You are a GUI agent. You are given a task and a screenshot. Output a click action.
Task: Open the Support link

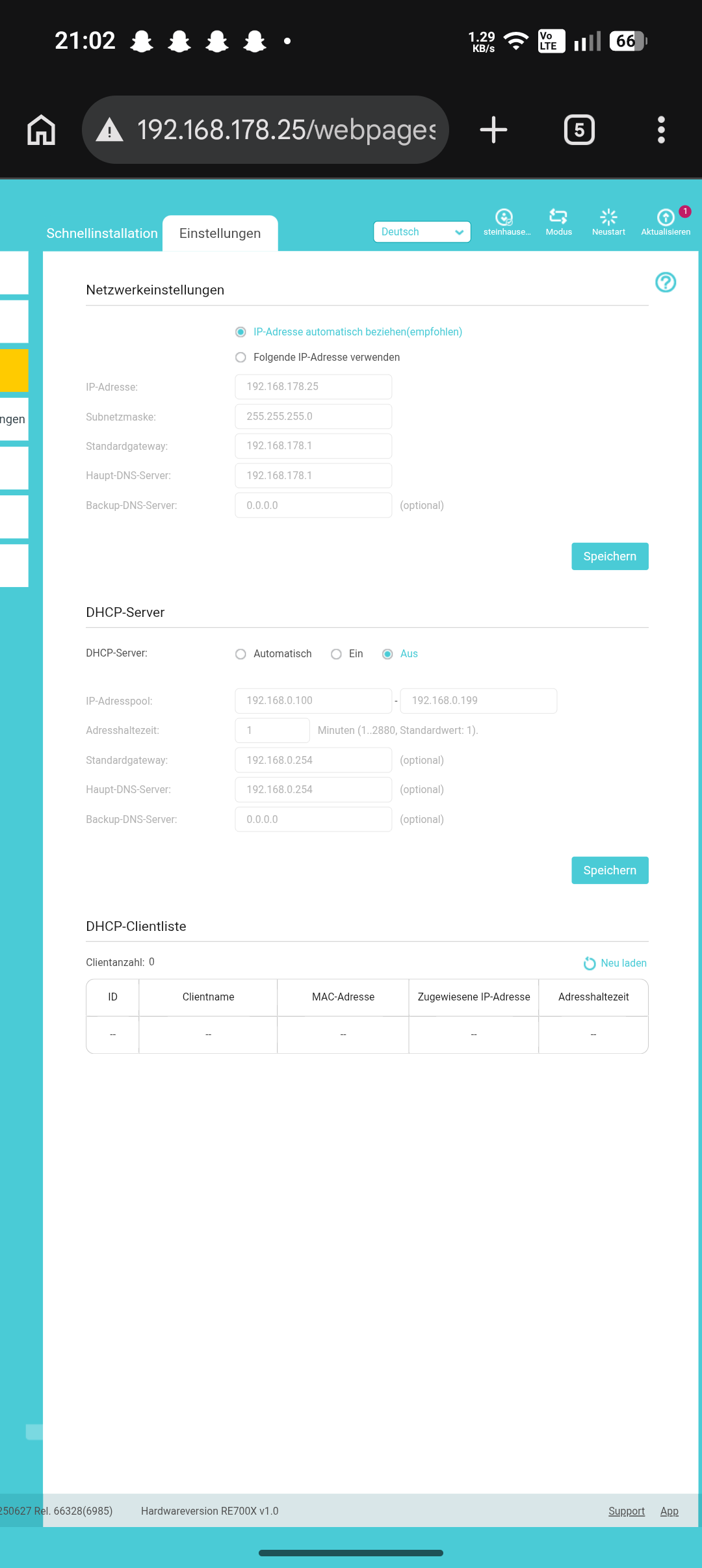coord(627,1511)
